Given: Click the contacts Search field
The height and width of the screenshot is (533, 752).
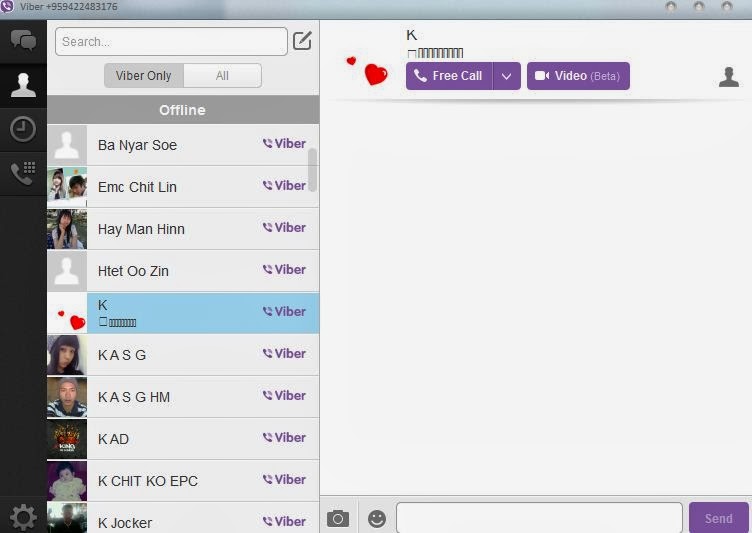Looking at the screenshot, I should [x=171, y=41].
